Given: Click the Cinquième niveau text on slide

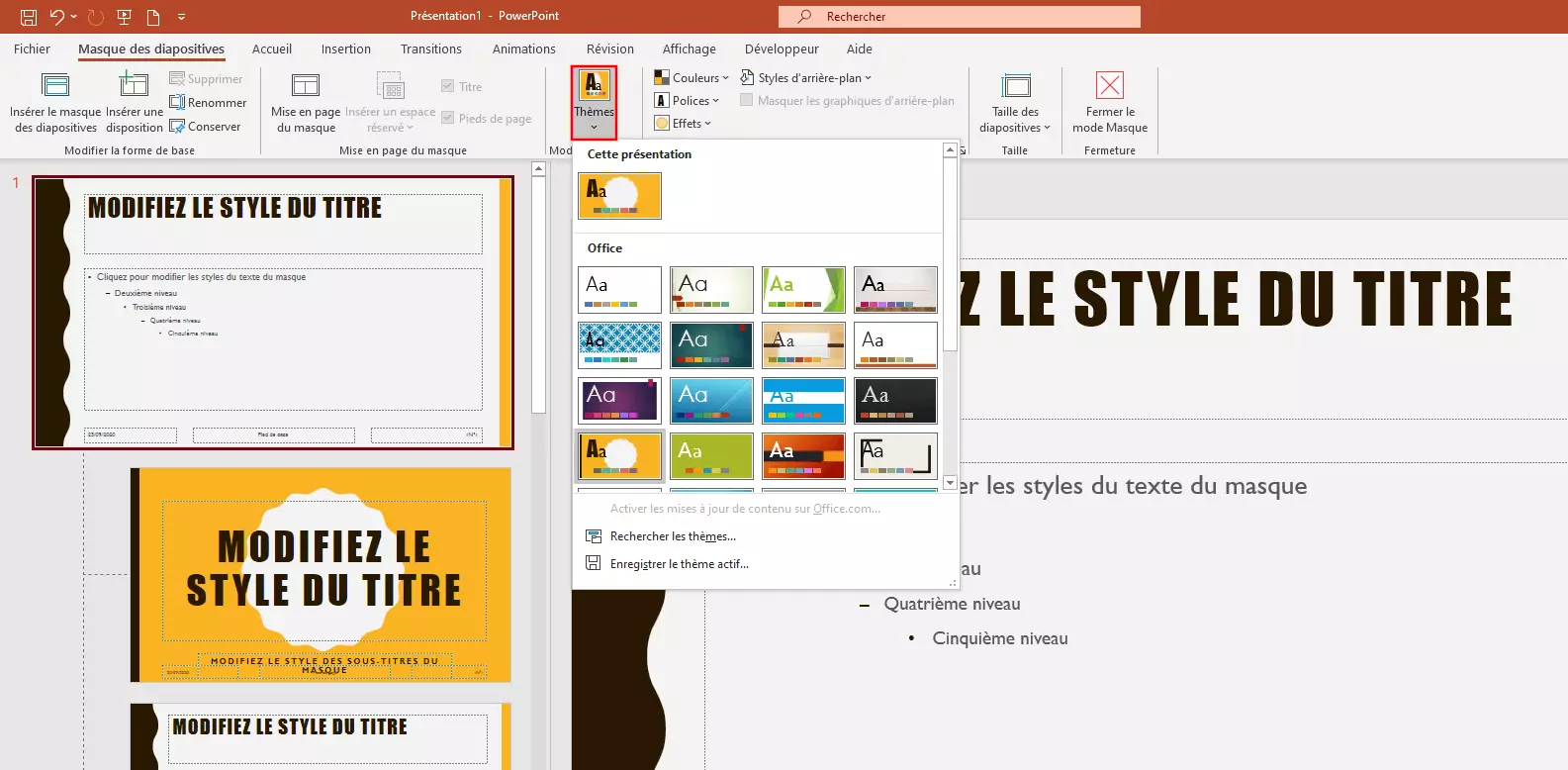Looking at the screenshot, I should 1000,638.
